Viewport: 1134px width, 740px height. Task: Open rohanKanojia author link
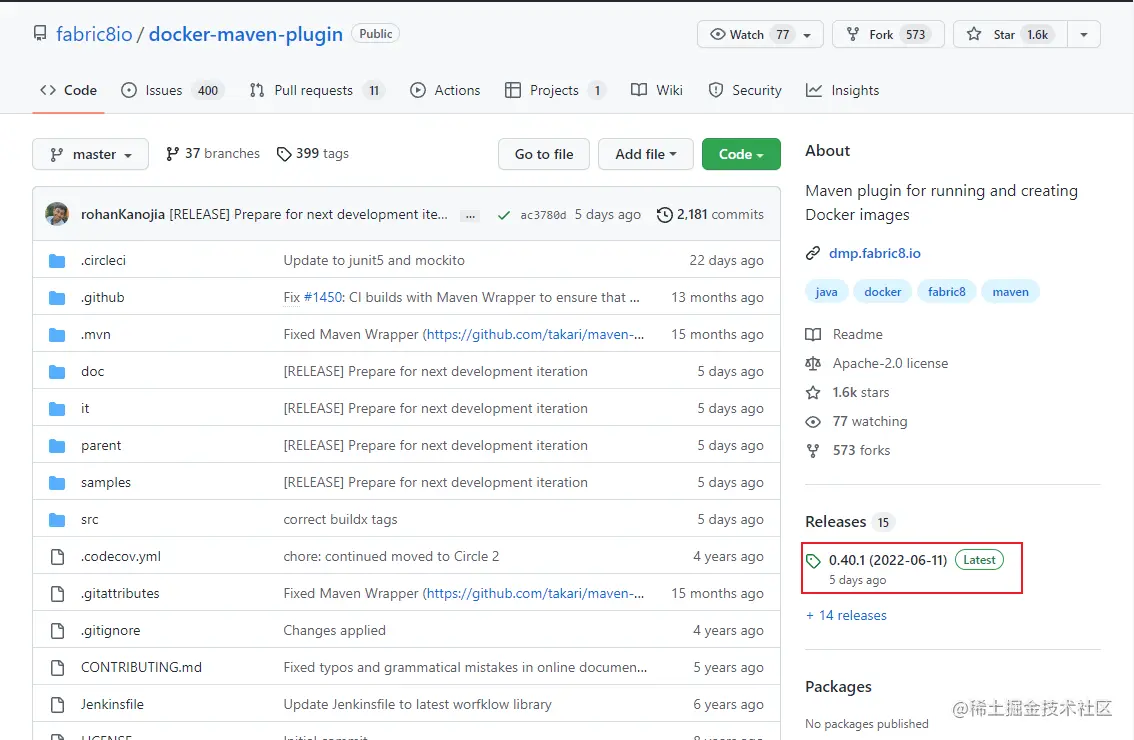click(123, 214)
